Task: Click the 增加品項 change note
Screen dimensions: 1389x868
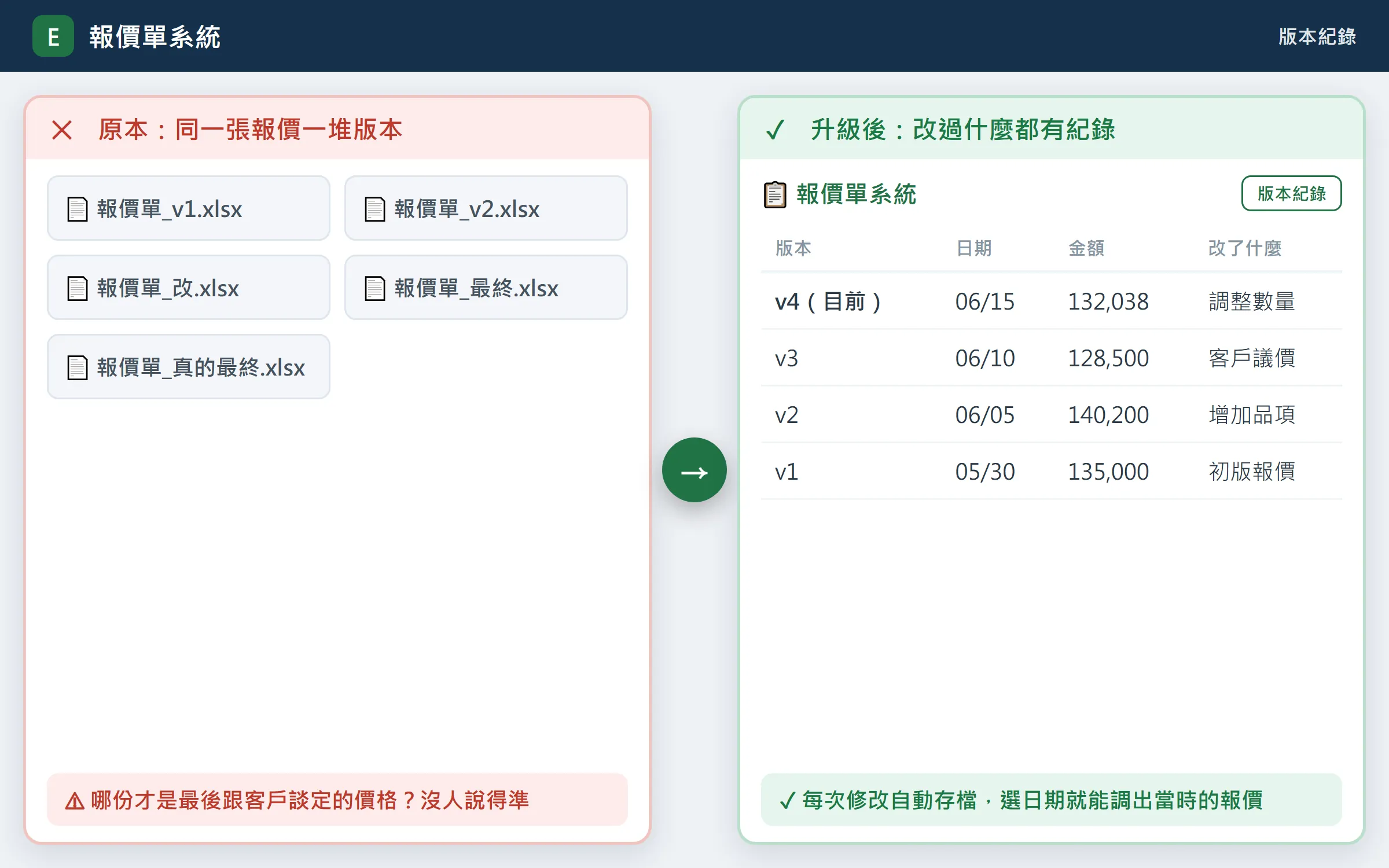Action: click(x=1252, y=415)
